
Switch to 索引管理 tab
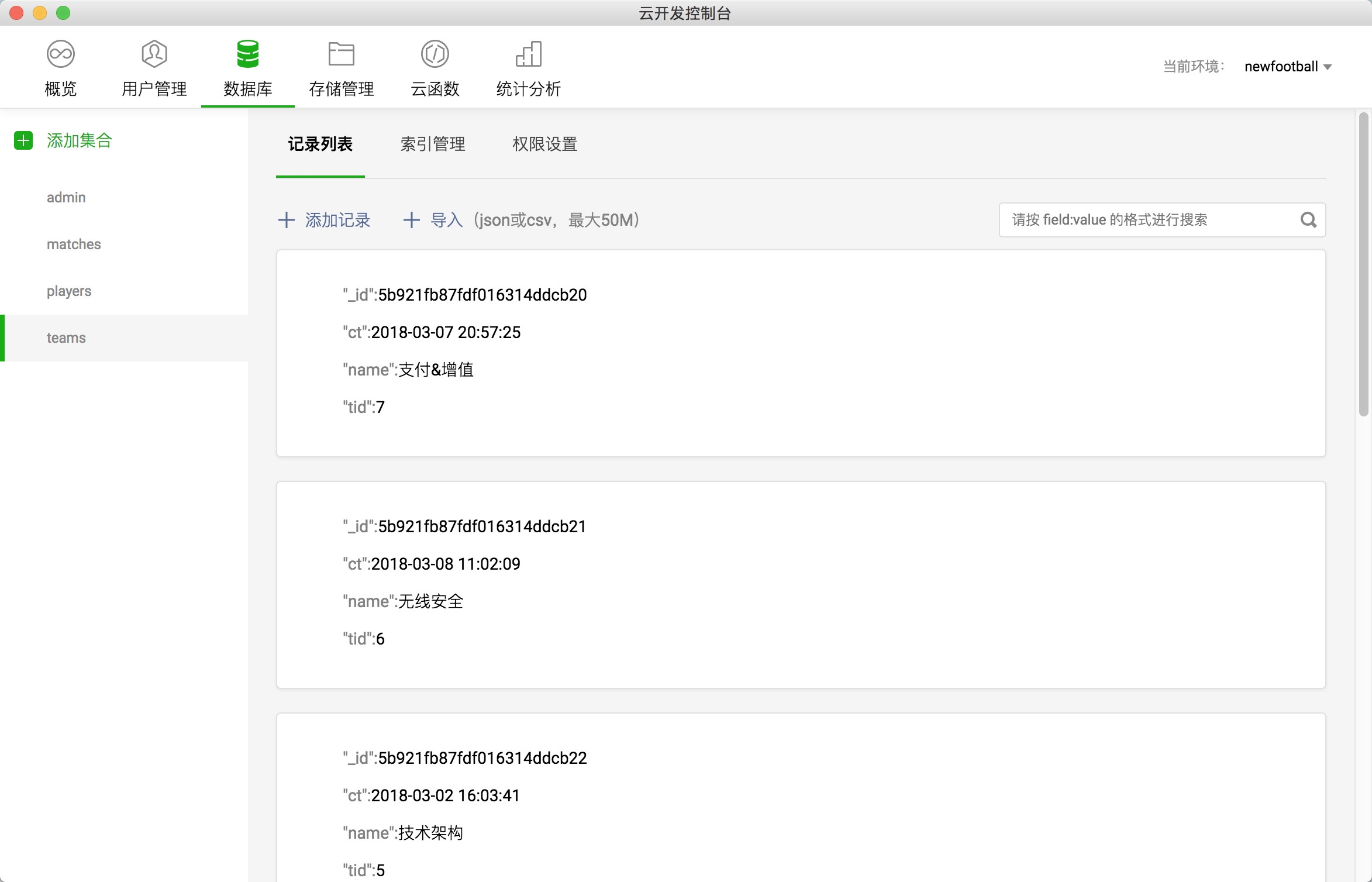click(432, 144)
